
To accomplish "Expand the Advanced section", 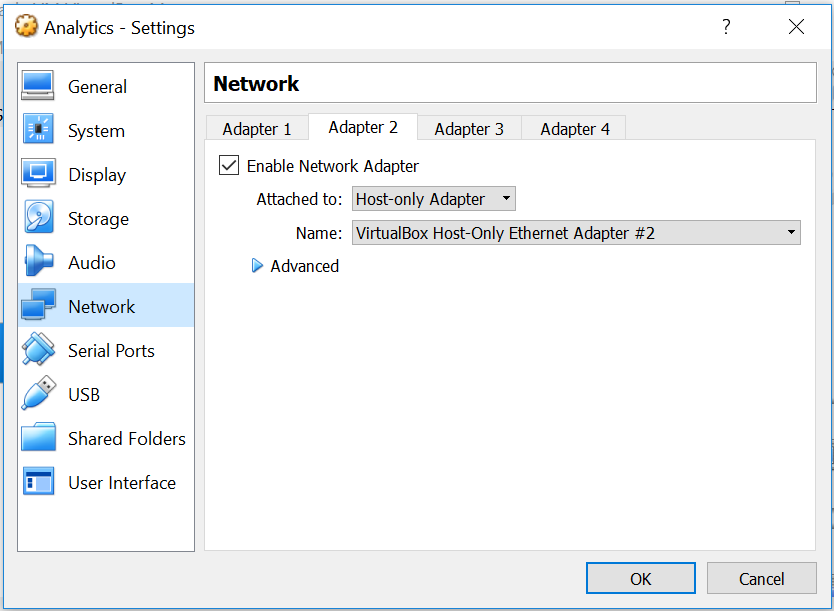I will click(x=296, y=266).
